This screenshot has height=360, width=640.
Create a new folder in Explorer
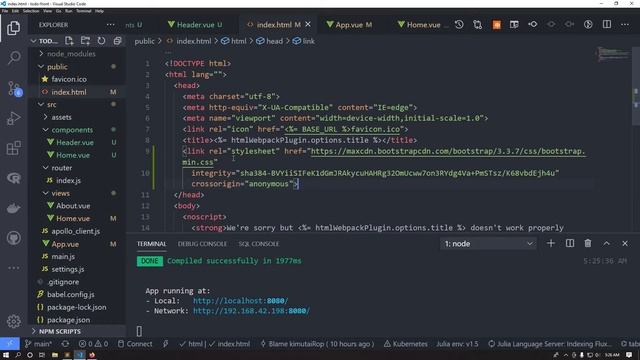pyautogui.click(x=85, y=41)
